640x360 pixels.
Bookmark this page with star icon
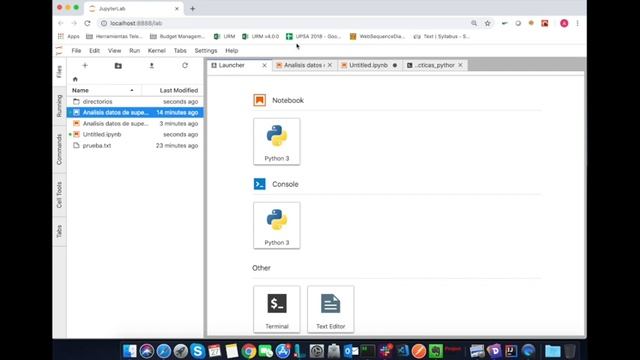coord(487,23)
